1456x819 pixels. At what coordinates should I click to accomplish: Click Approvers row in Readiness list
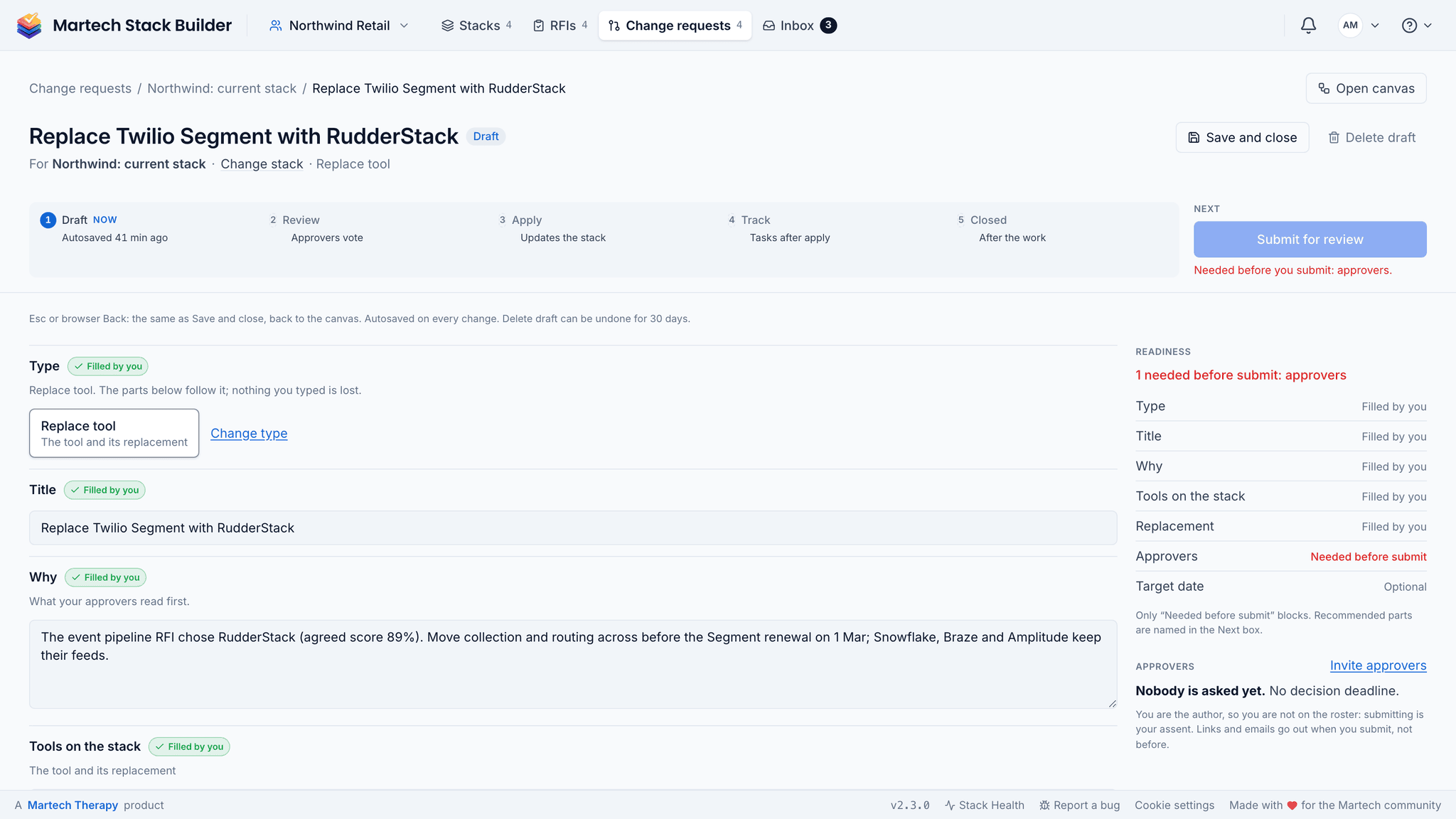[x=1280, y=556]
